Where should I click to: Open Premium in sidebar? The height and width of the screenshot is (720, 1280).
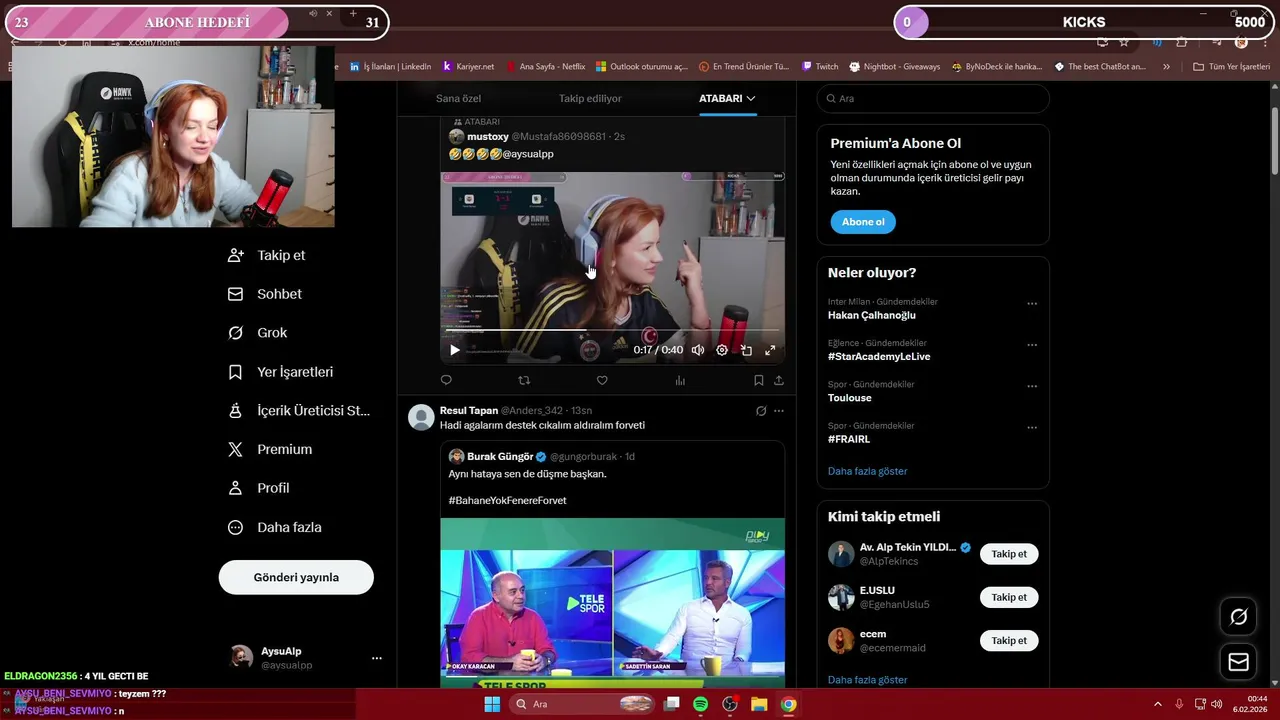click(270, 450)
